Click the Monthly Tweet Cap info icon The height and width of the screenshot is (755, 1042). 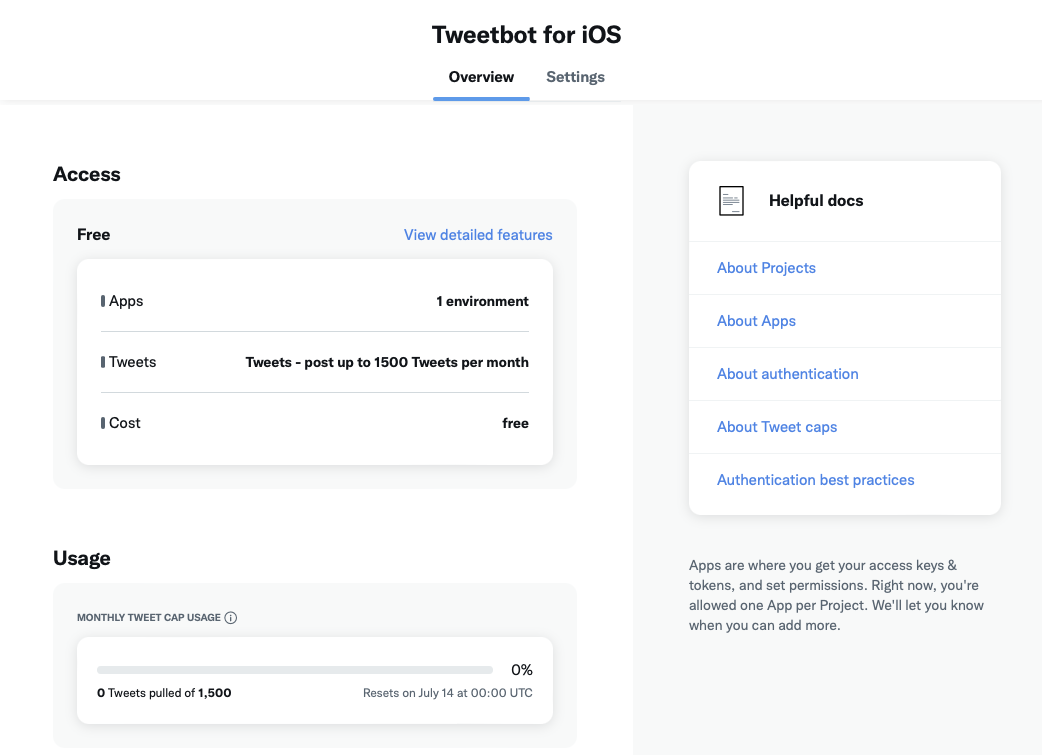click(231, 618)
